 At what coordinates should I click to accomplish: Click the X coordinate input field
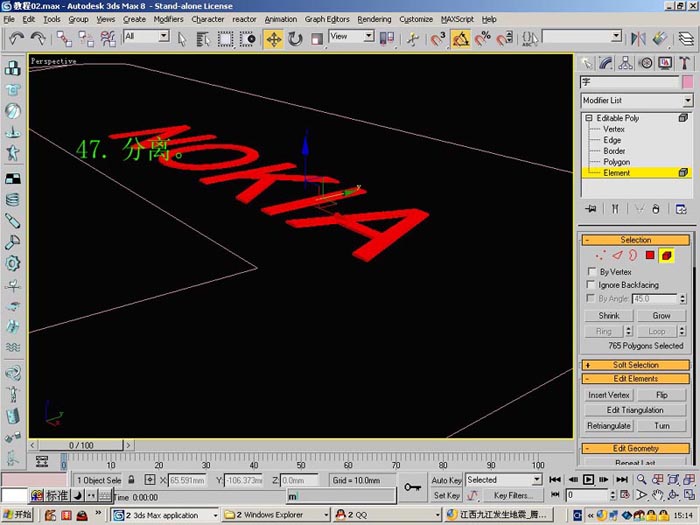point(187,480)
